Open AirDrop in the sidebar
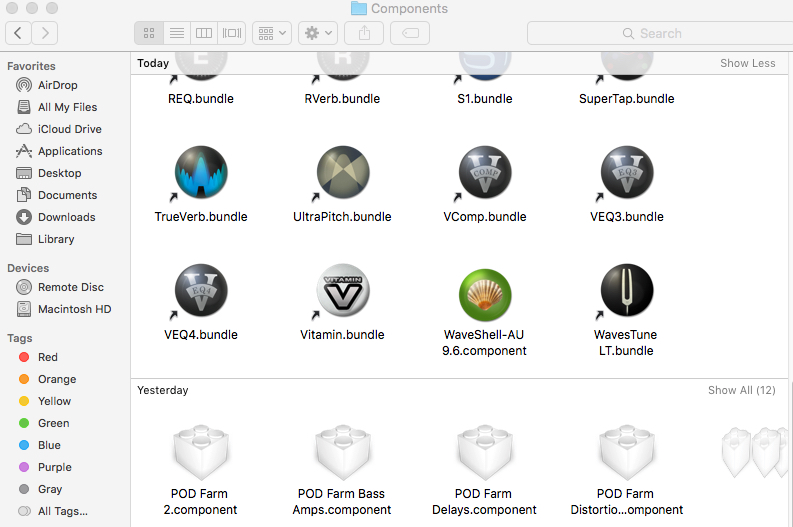 47,85
